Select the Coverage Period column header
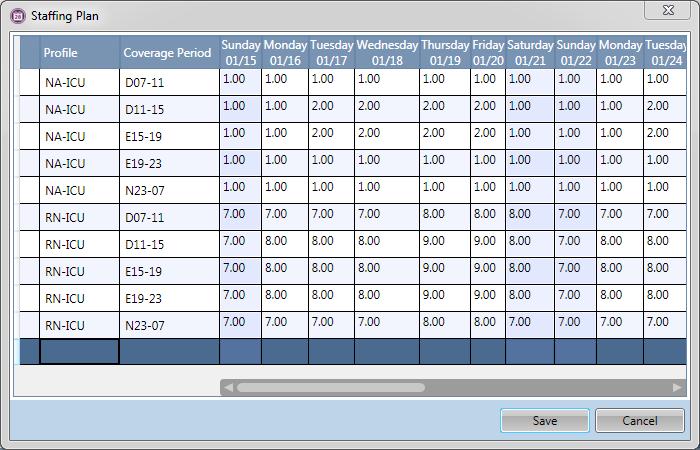Screen dimensions: 700x450 point(168,53)
